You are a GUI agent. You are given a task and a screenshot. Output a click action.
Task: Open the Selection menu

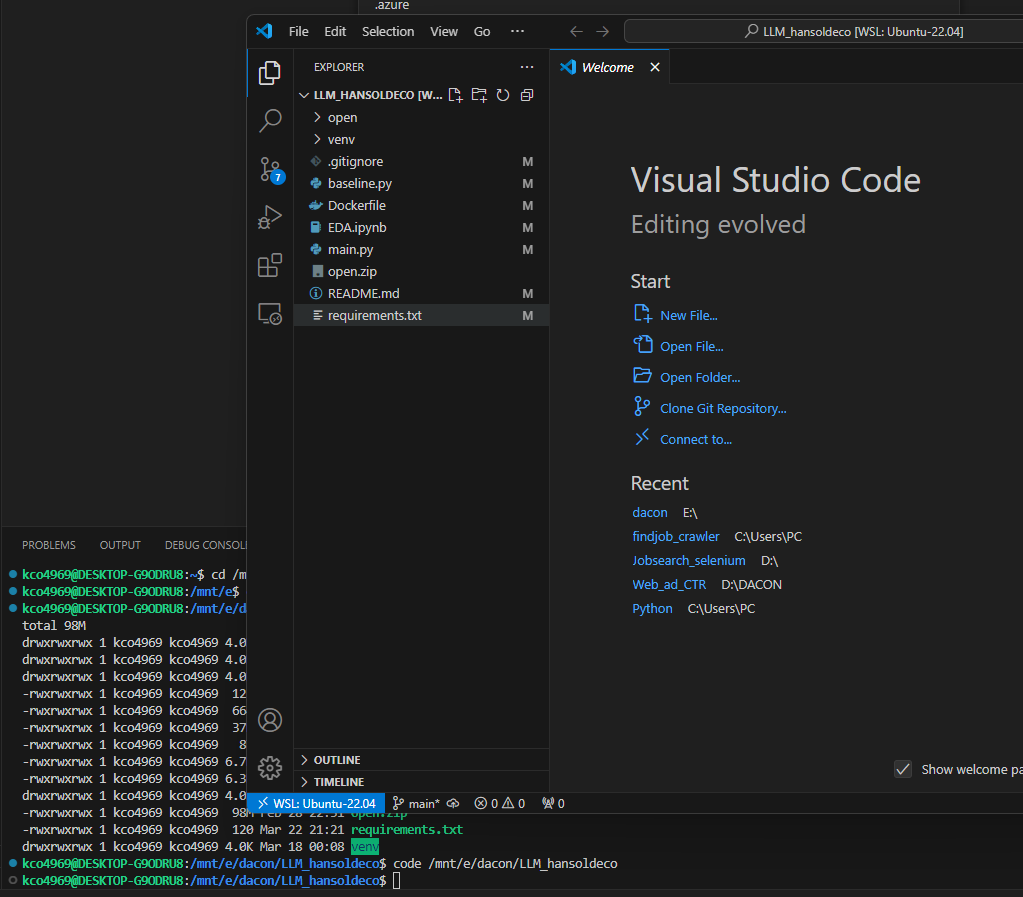[388, 31]
